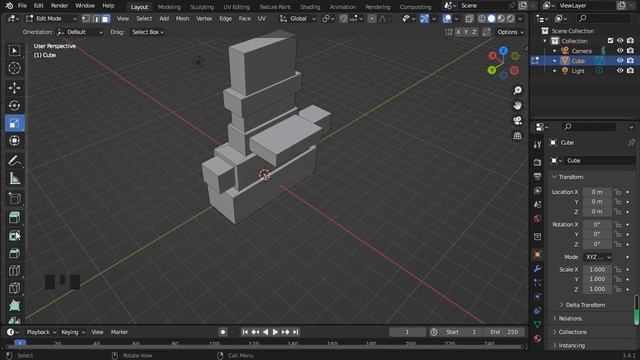Open the Face menu

pyautogui.click(x=244, y=19)
